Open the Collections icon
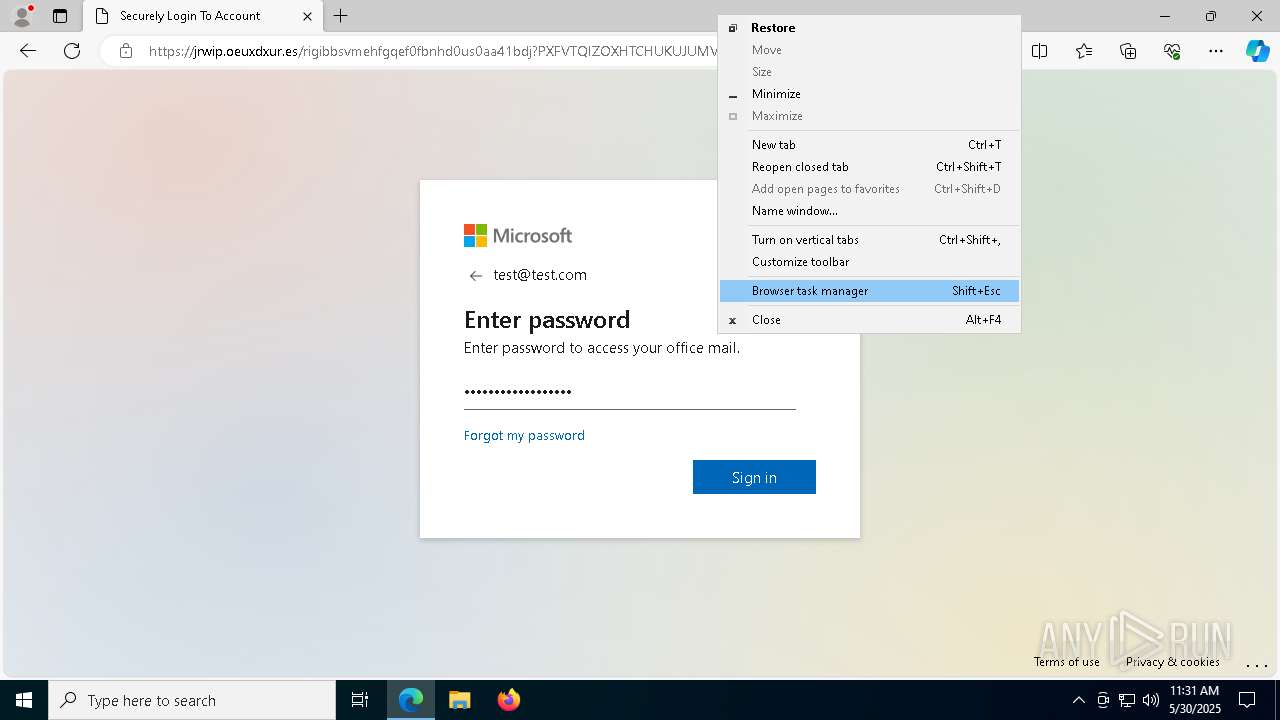The height and width of the screenshot is (720, 1280). pyautogui.click(x=1128, y=51)
